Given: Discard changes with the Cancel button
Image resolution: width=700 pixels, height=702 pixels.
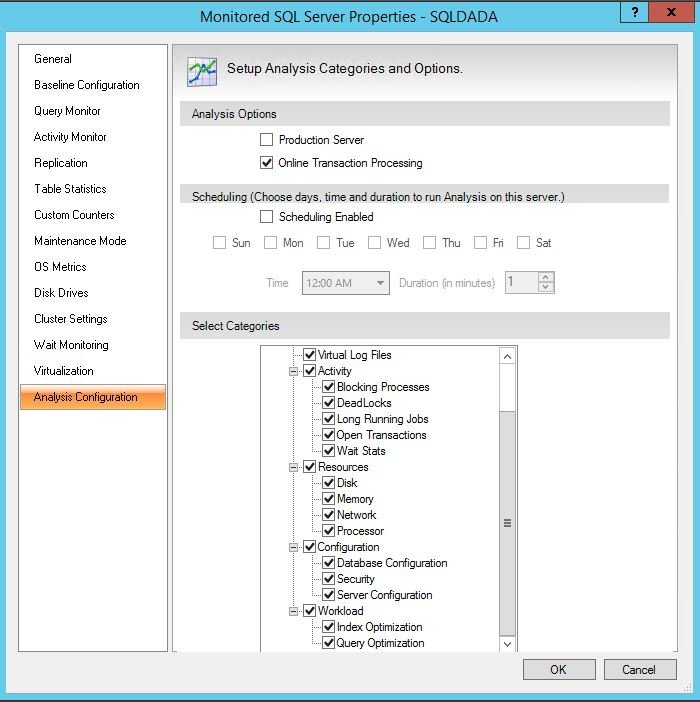Looking at the screenshot, I should [x=640, y=669].
